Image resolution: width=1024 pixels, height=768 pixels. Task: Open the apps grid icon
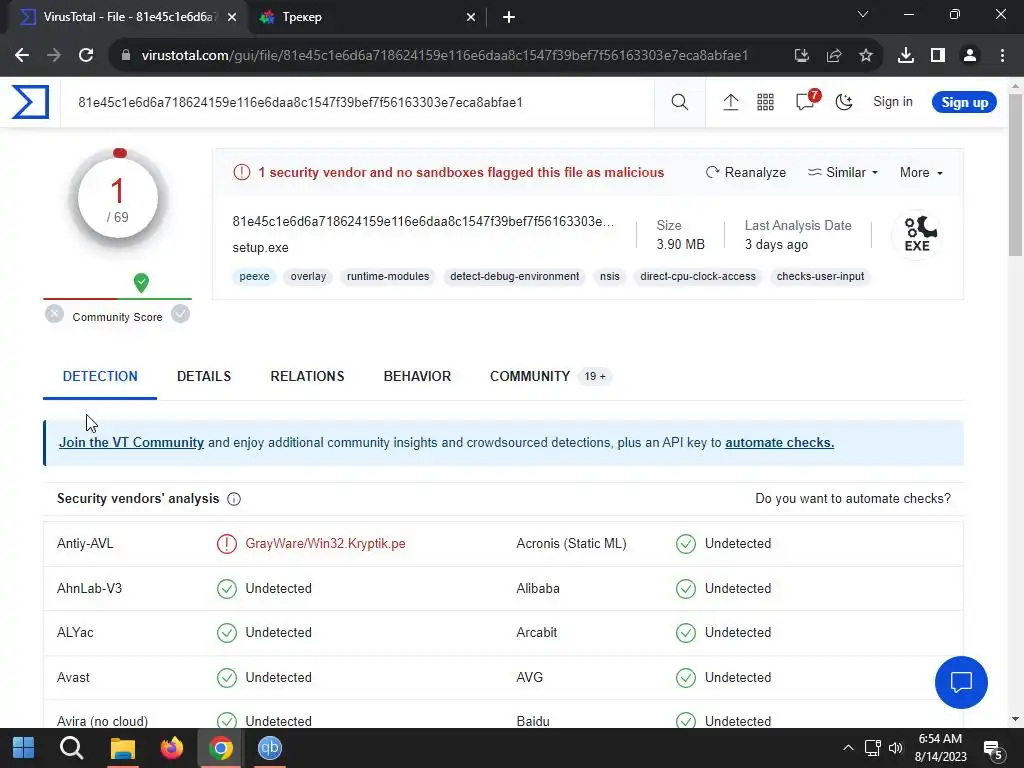(x=765, y=102)
